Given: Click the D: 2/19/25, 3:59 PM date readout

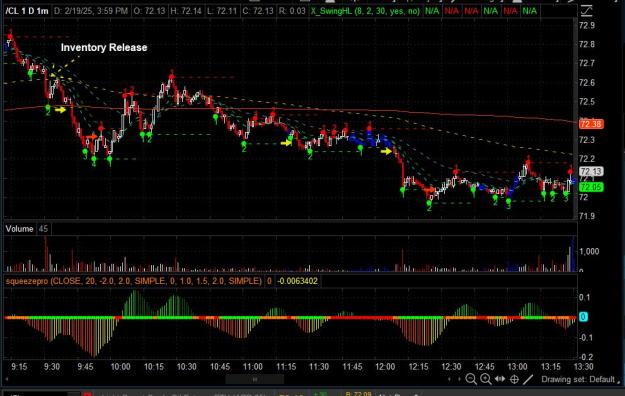Looking at the screenshot, I should point(91,11).
